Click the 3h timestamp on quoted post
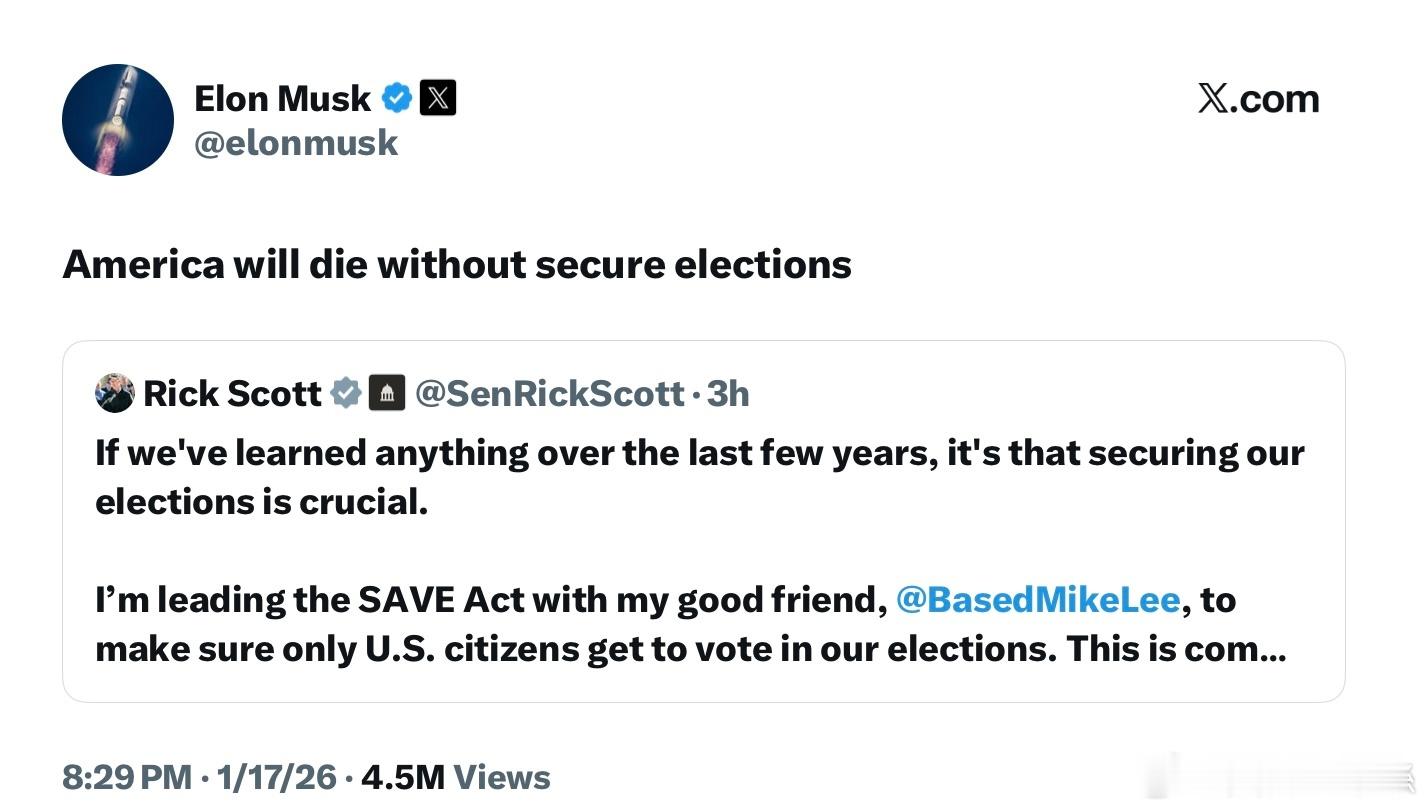1428x812 pixels. [728, 393]
